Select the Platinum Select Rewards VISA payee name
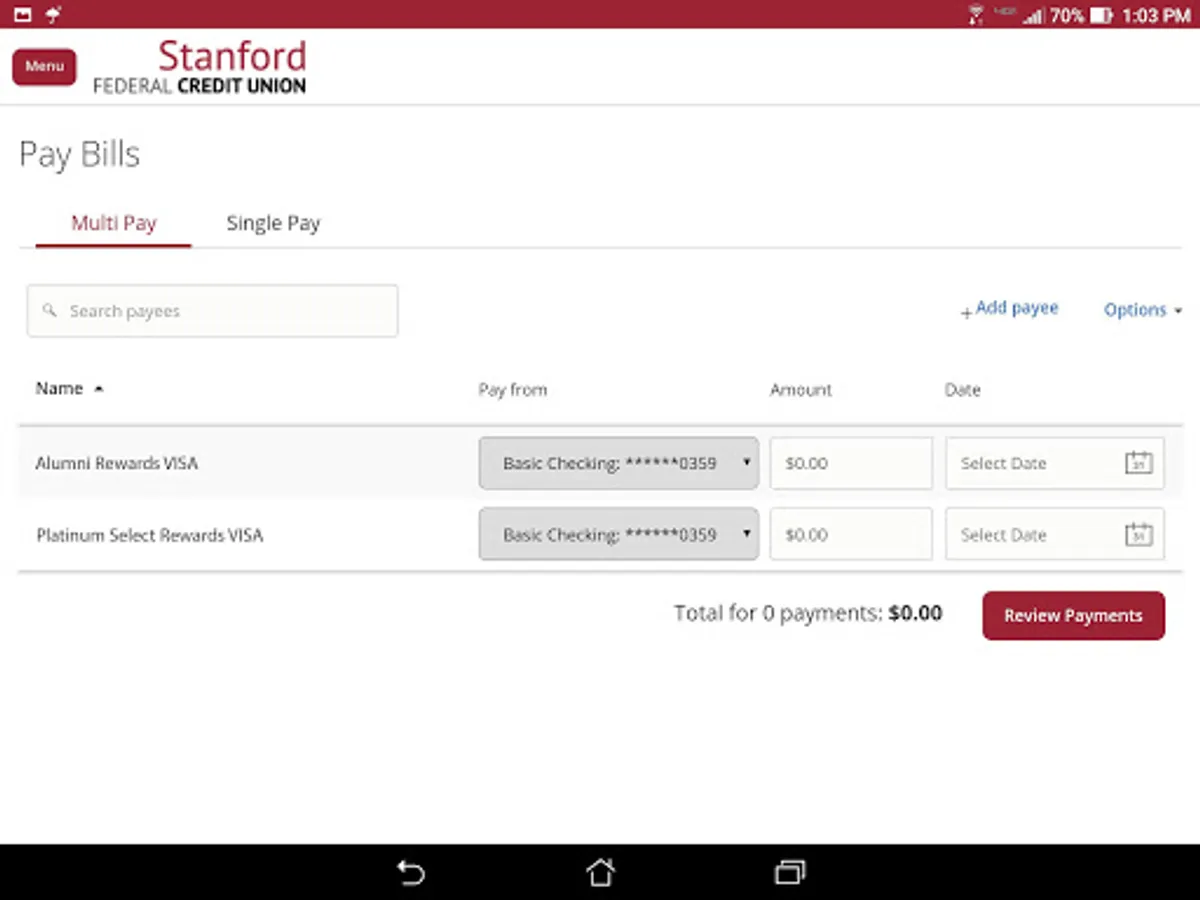Image resolution: width=1200 pixels, height=900 pixels. pos(150,535)
